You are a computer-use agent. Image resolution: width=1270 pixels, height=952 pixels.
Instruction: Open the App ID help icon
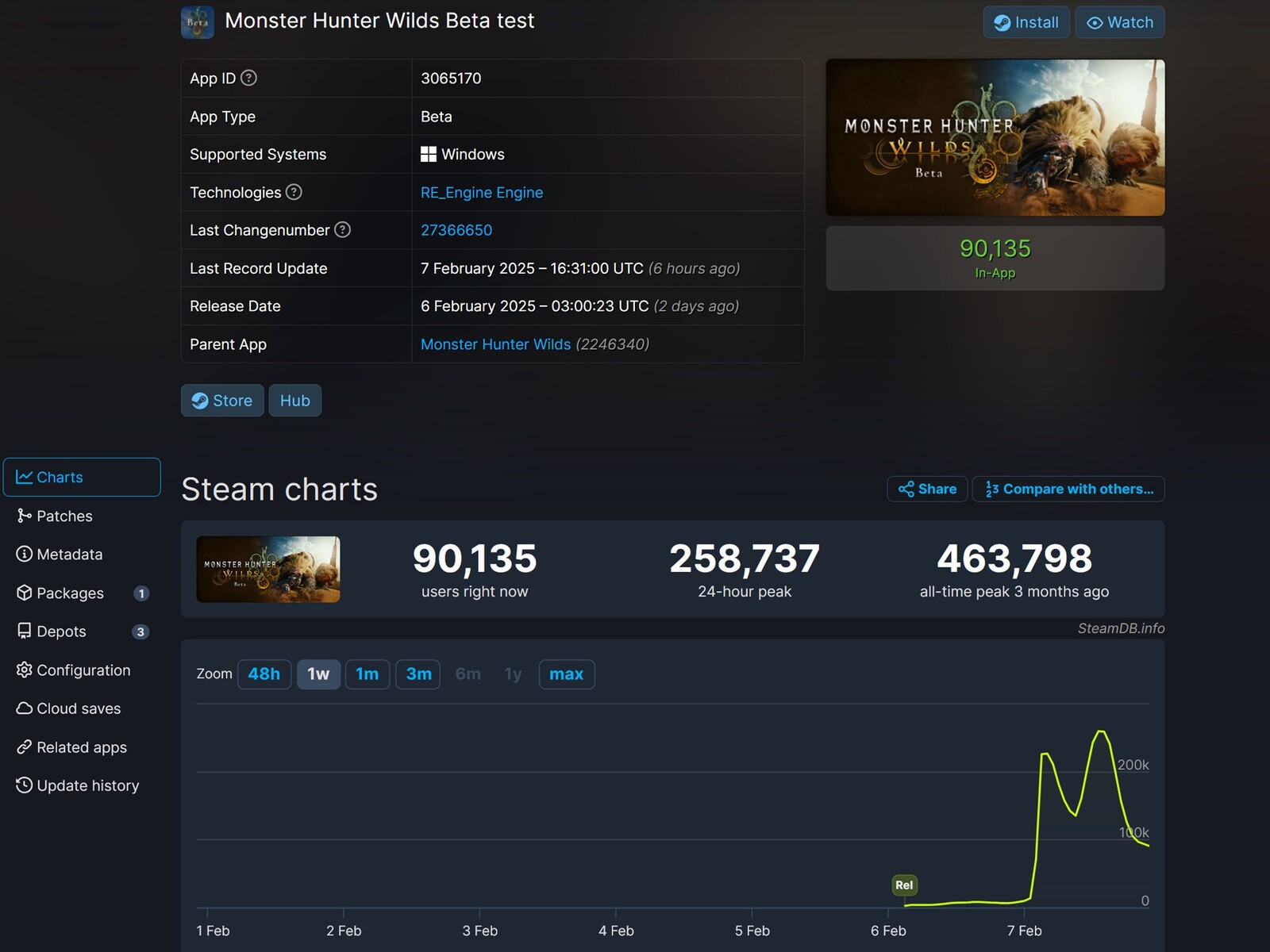tap(248, 78)
